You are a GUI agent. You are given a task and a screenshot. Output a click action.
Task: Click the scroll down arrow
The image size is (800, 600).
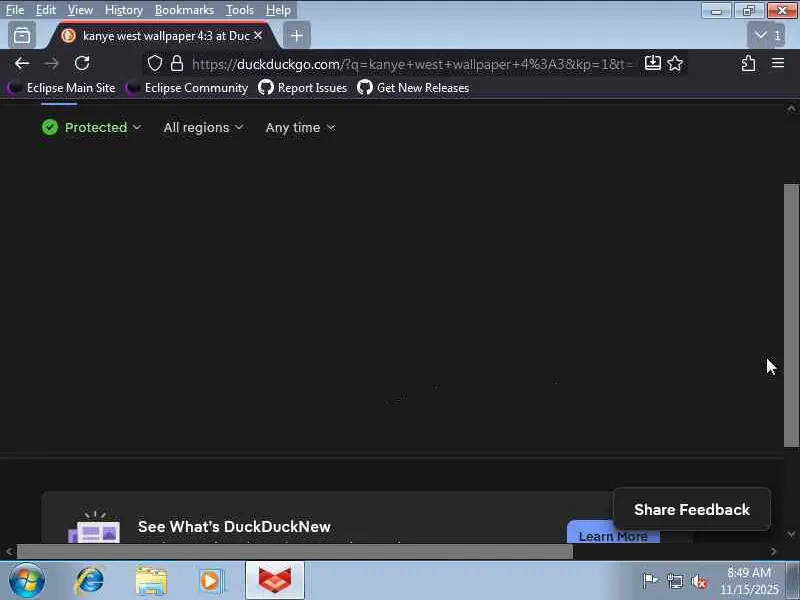(x=791, y=534)
